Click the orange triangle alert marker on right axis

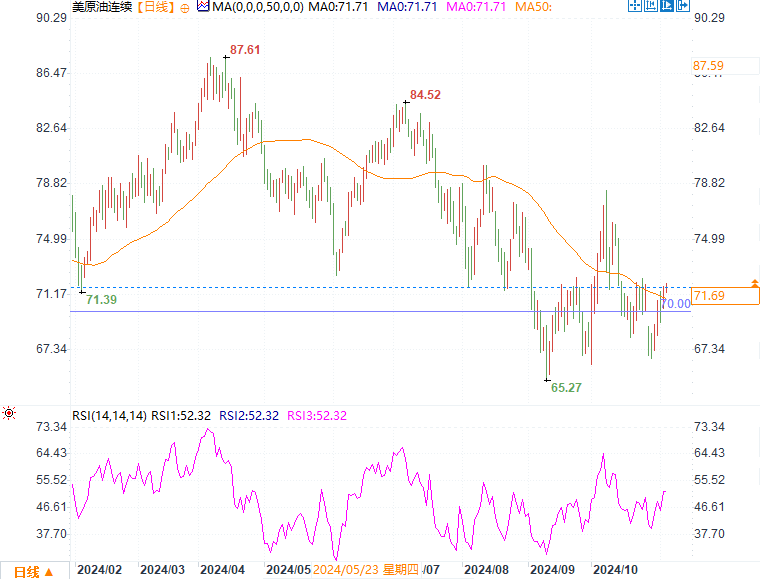point(755,283)
